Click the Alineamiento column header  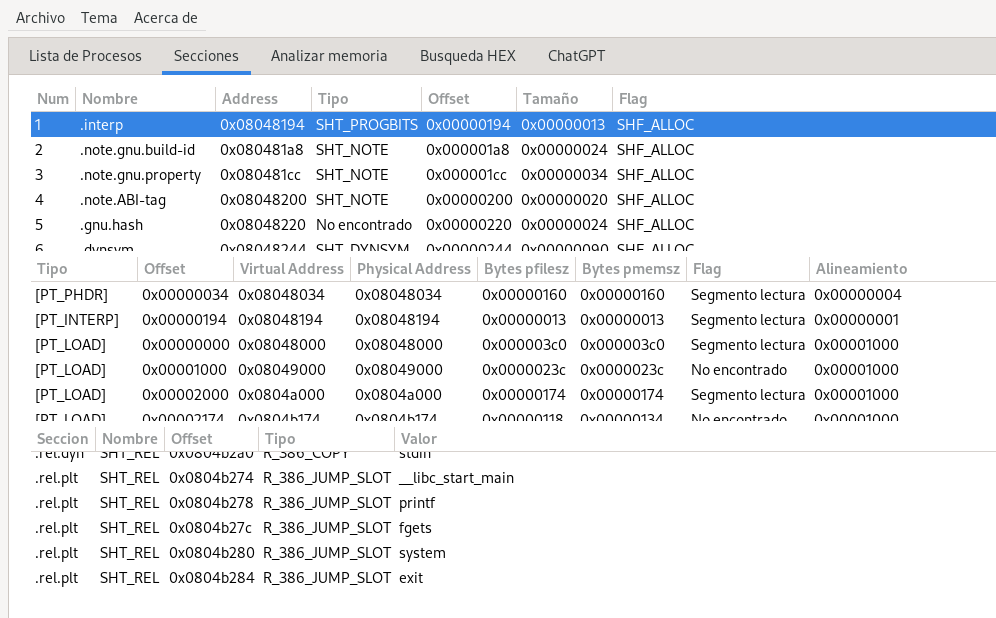pyautogui.click(x=861, y=269)
